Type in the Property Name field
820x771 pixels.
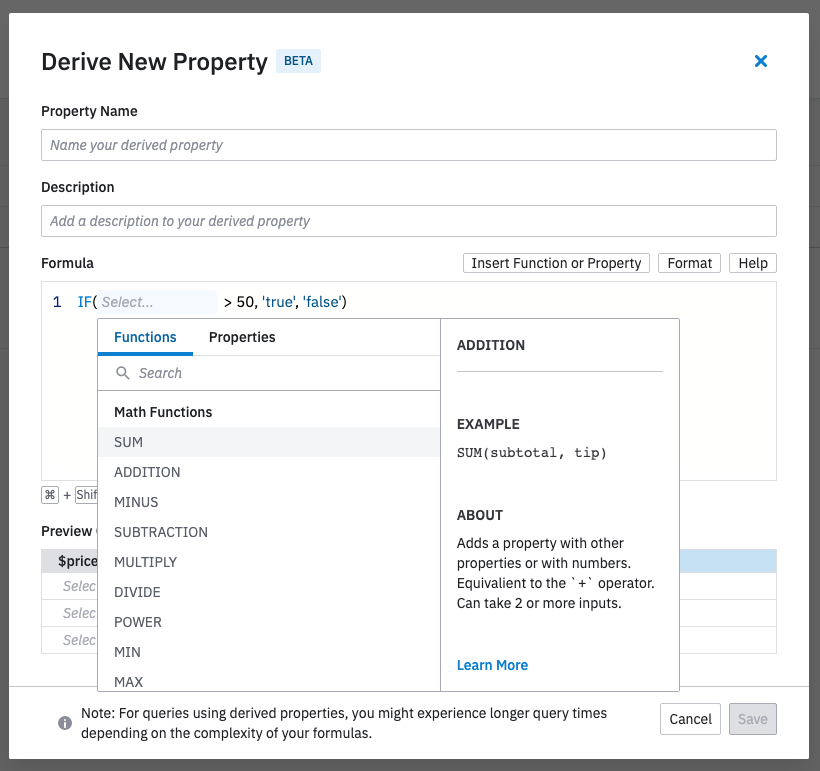click(408, 145)
